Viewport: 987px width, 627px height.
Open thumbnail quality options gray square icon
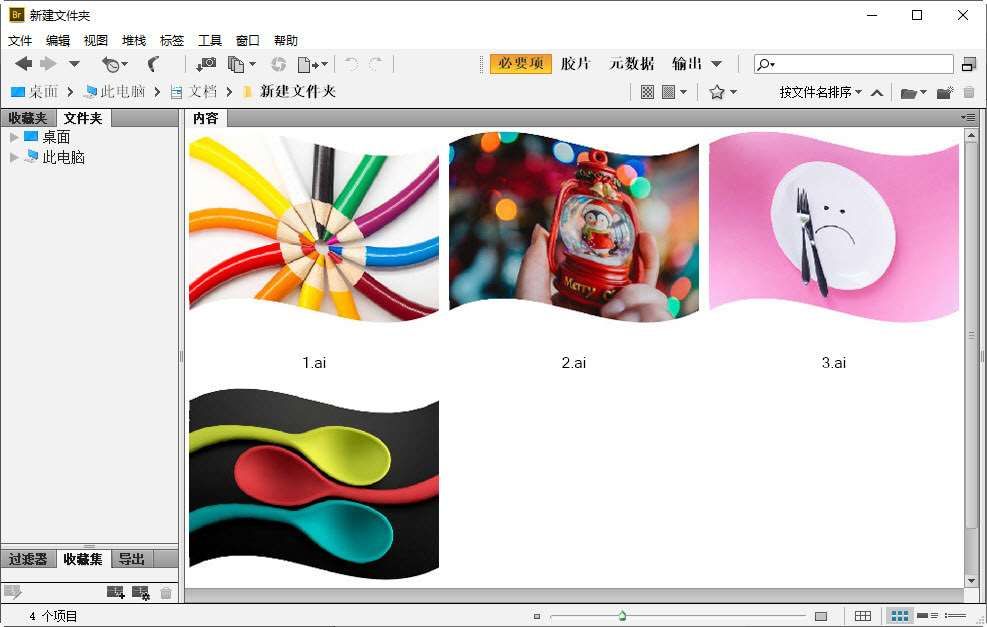(x=668, y=93)
